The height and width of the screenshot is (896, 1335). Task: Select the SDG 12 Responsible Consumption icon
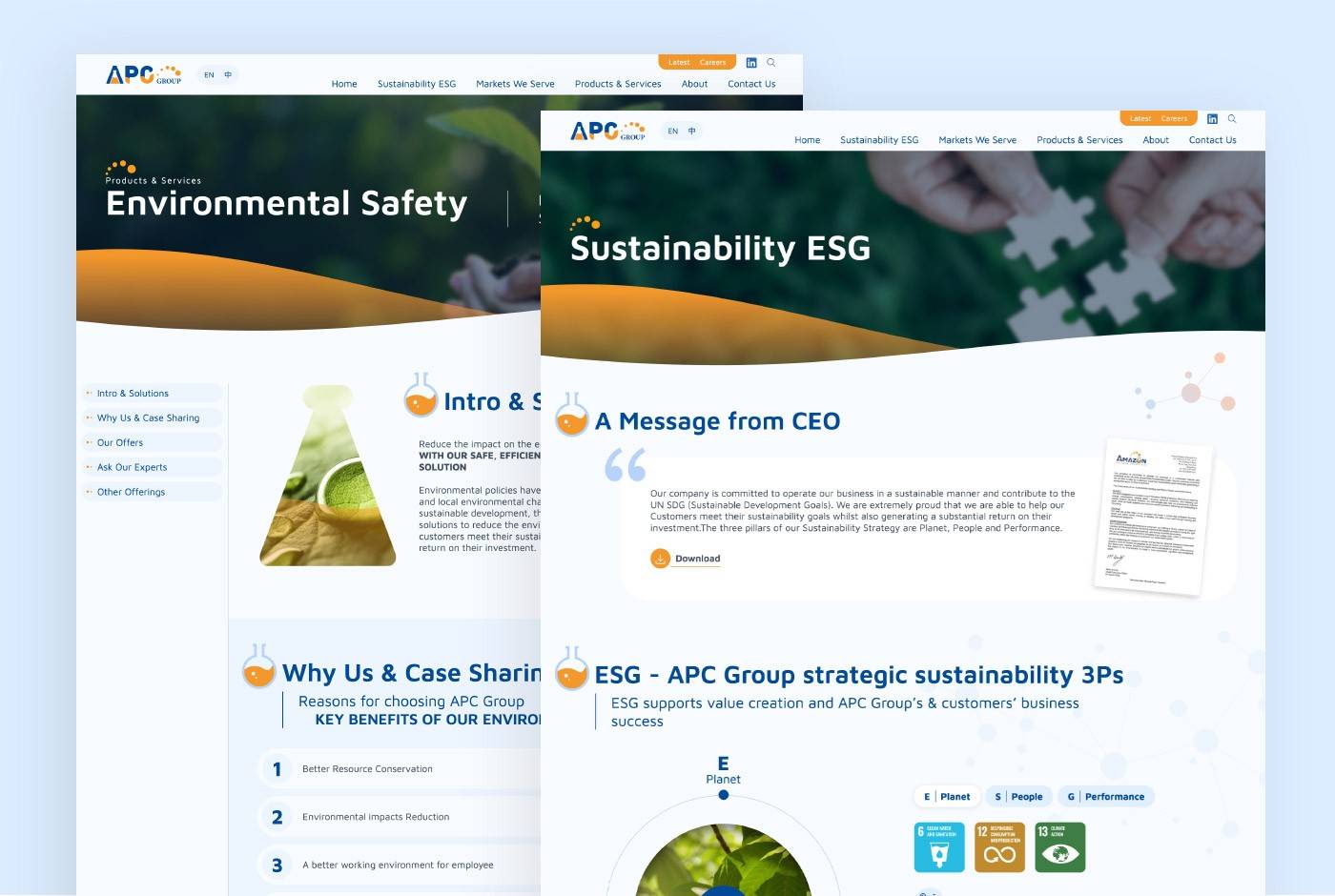pos(999,847)
